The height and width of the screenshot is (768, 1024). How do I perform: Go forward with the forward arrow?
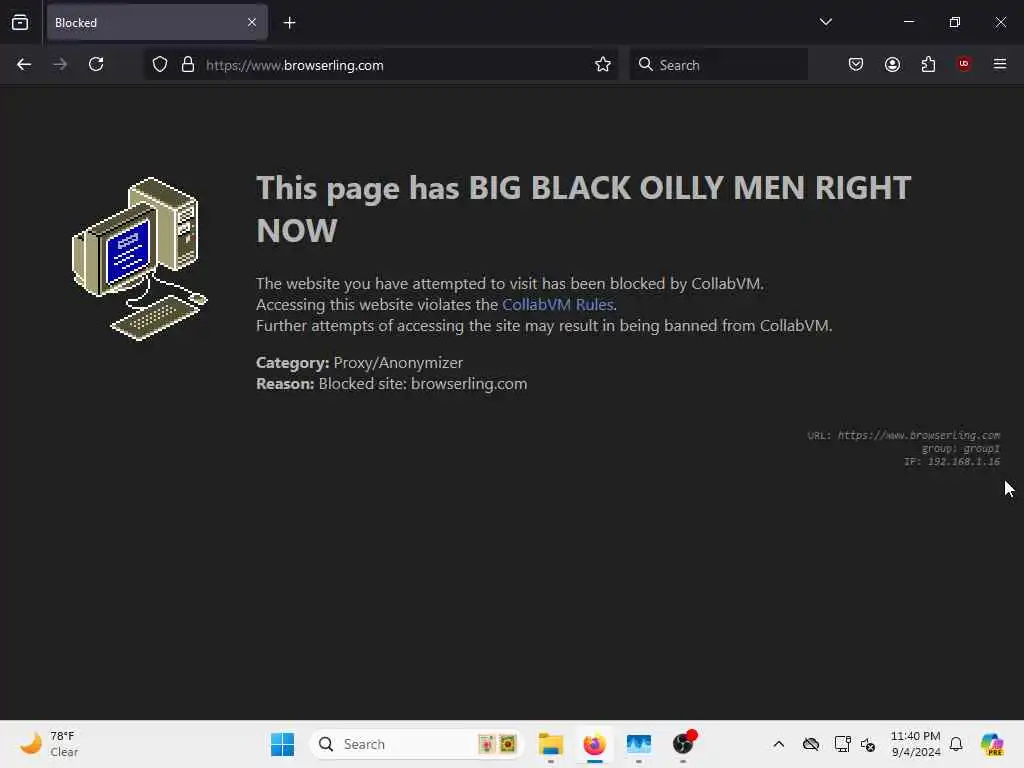[60, 65]
